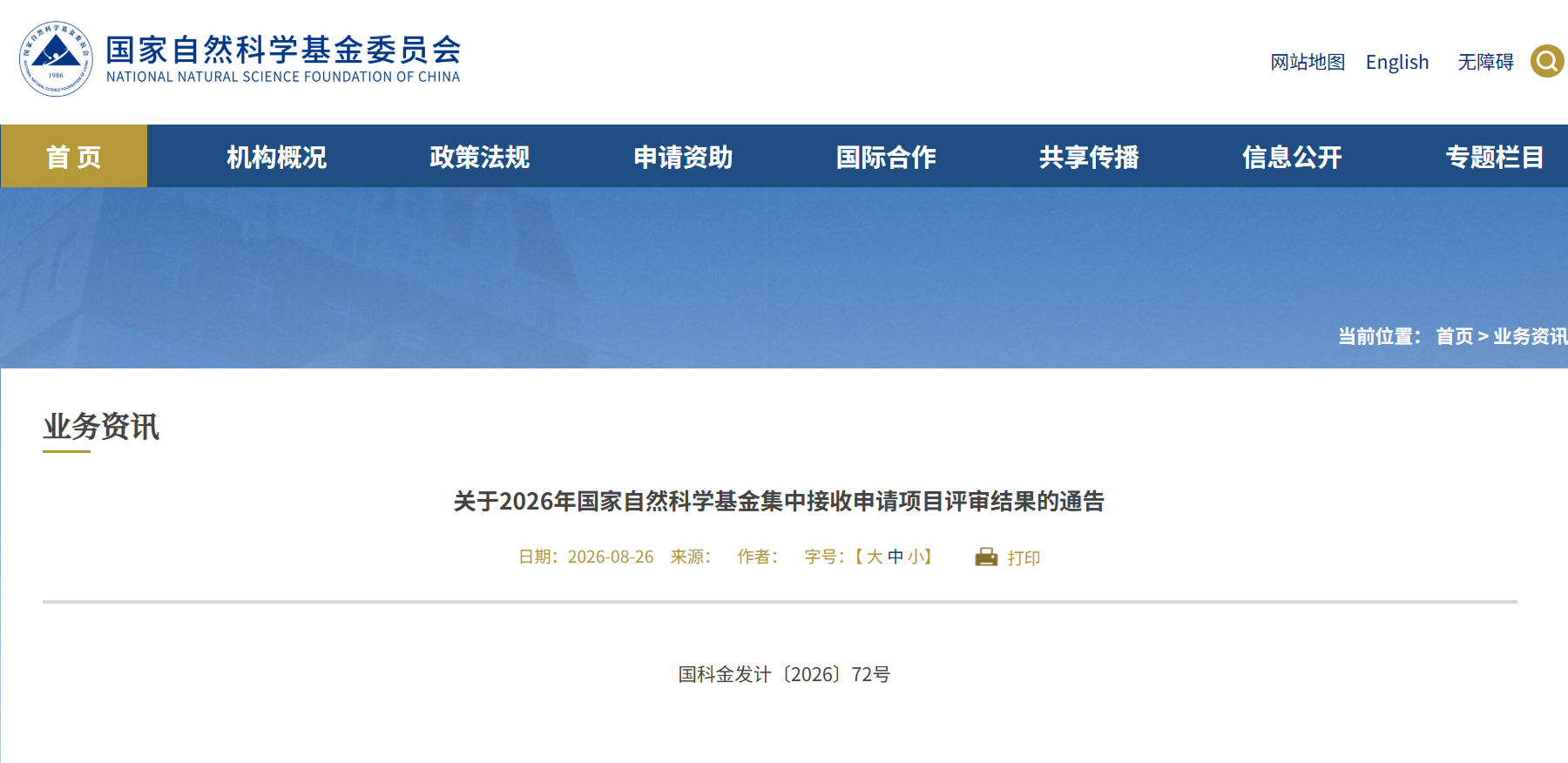Viewport: 1568px width, 763px height.
Task: Open the 无障碍 accessibility link
Action: tap(1485, 62)
